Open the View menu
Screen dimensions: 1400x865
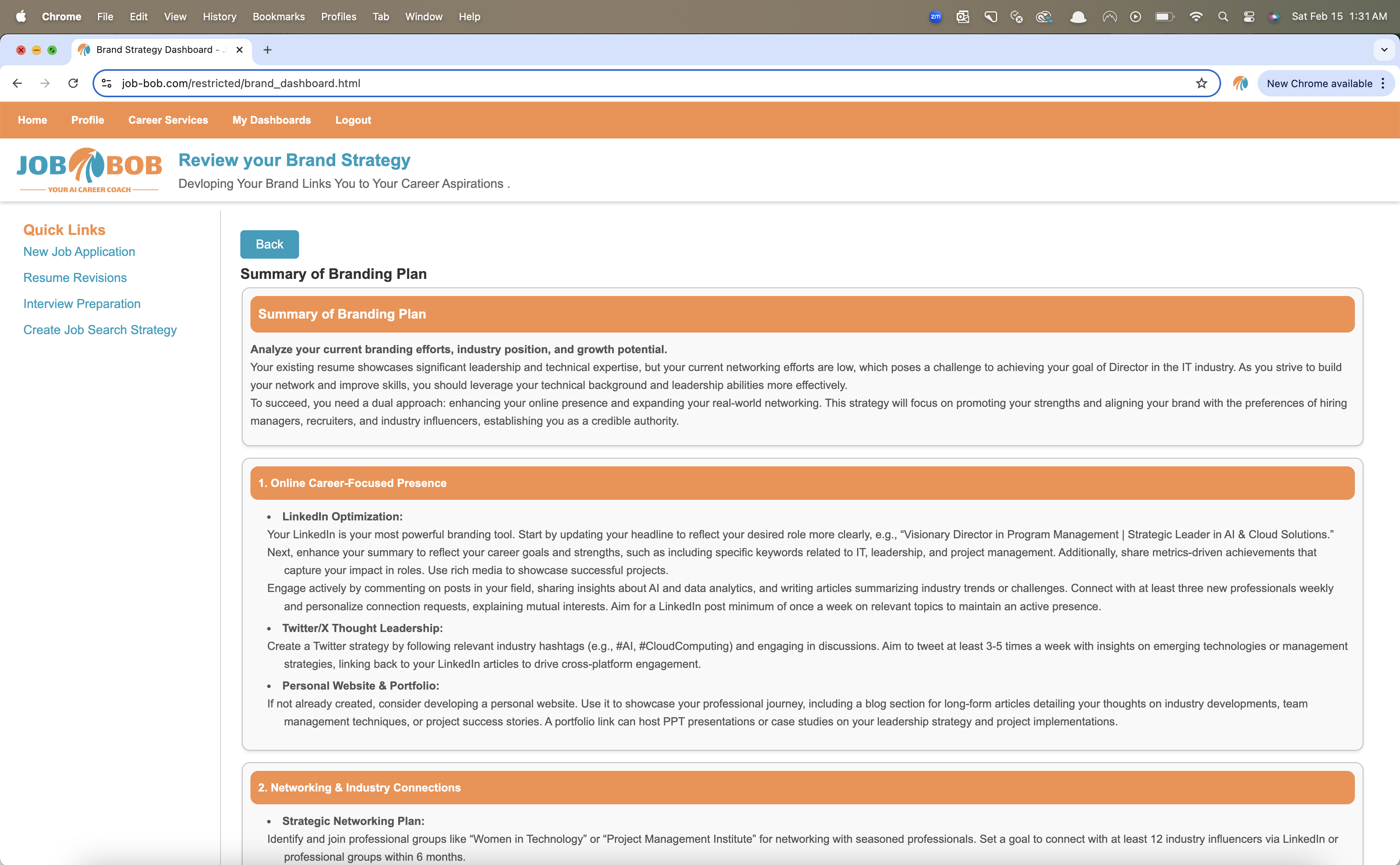[175, 17]
